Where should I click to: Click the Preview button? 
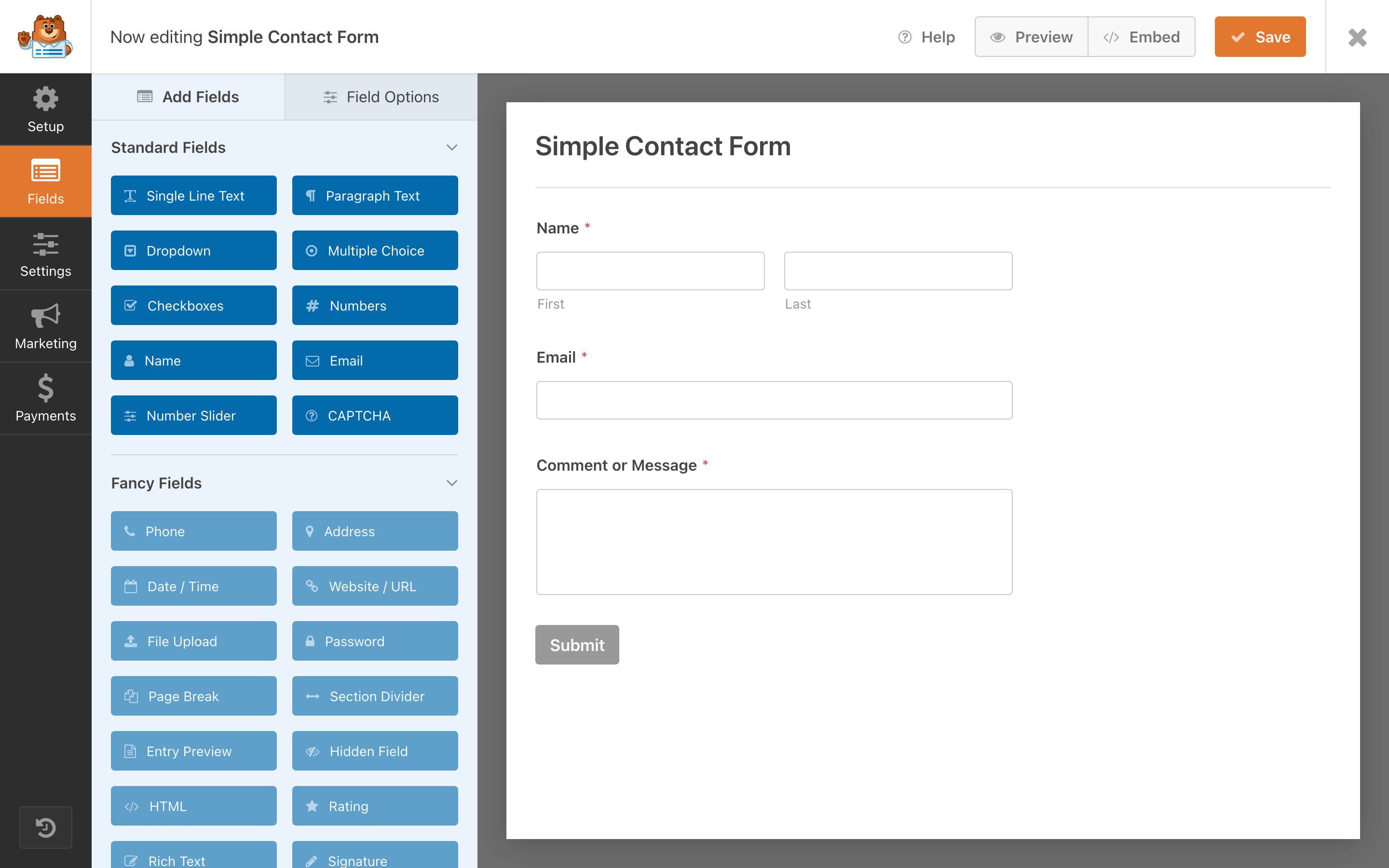[x=1031, y=37]
